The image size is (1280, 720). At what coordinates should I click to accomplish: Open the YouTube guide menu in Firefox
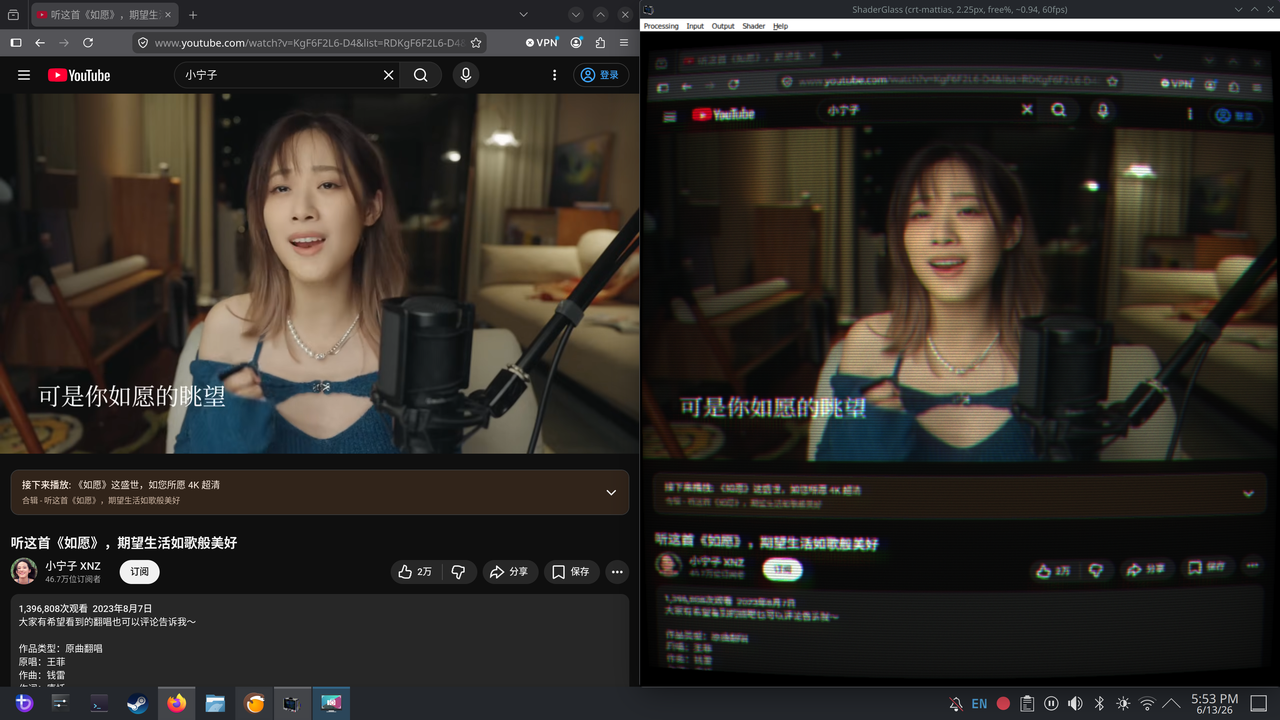[x=24, y=75]
